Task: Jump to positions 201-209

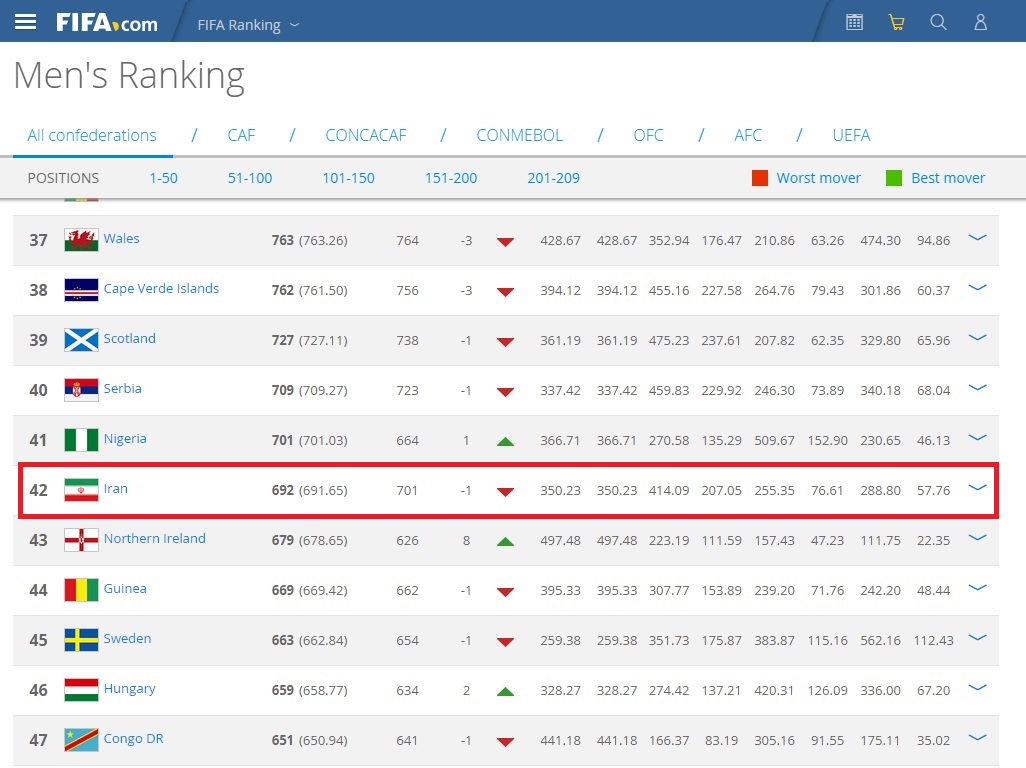Action: (x=553, y=178)
